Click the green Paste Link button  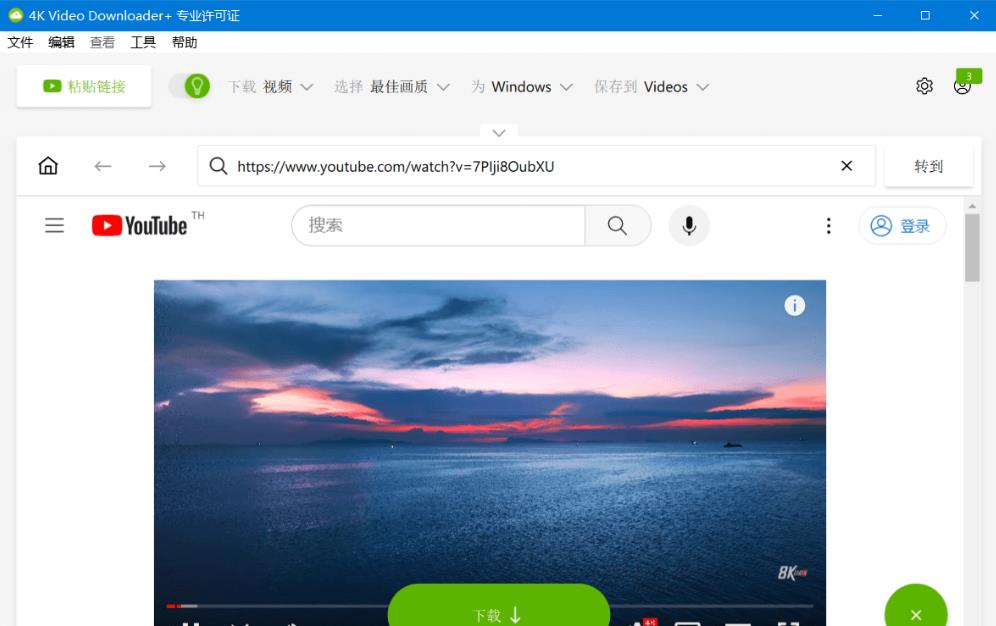coord(84,87)
